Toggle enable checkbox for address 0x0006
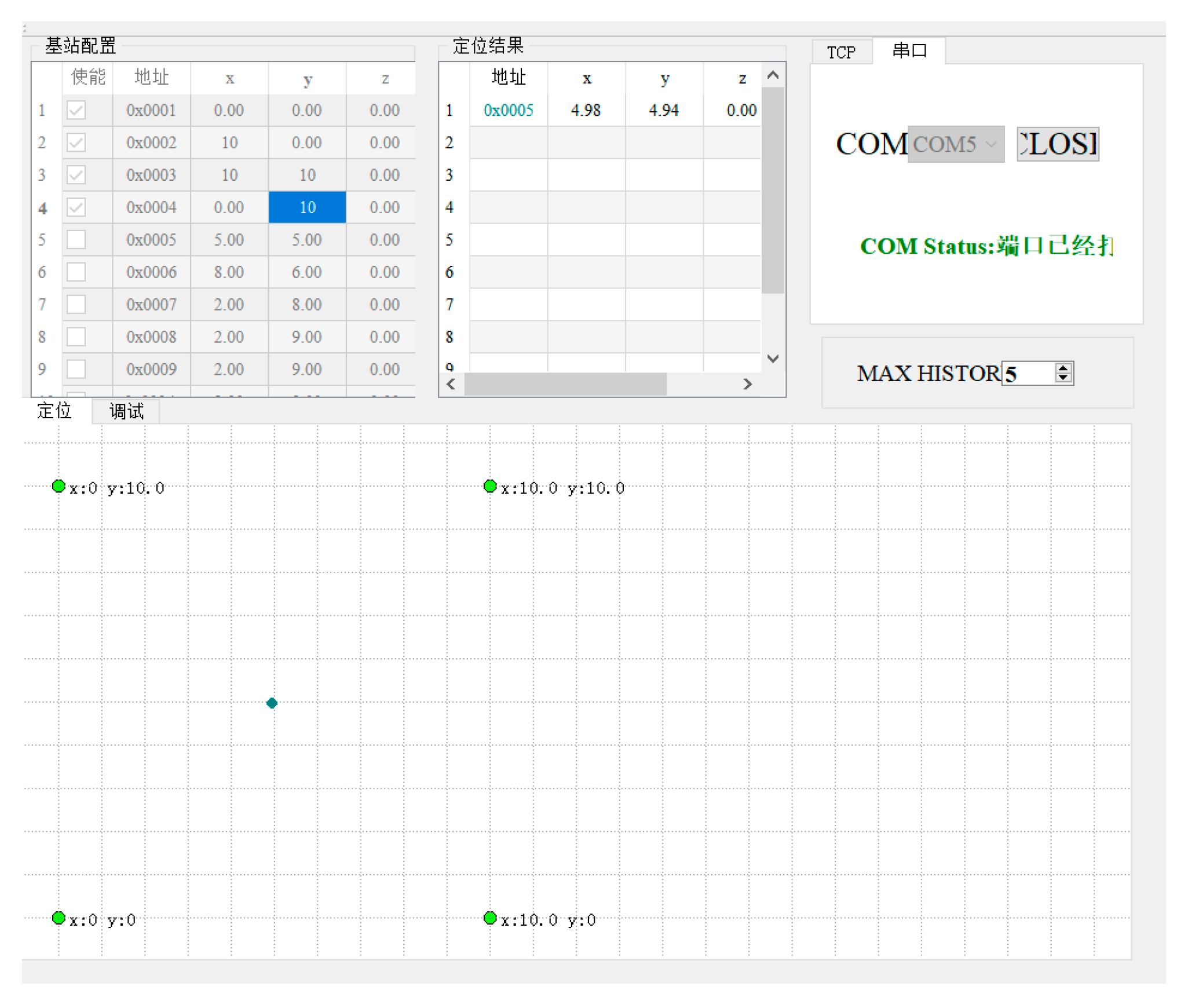 [x=76, y=272]
